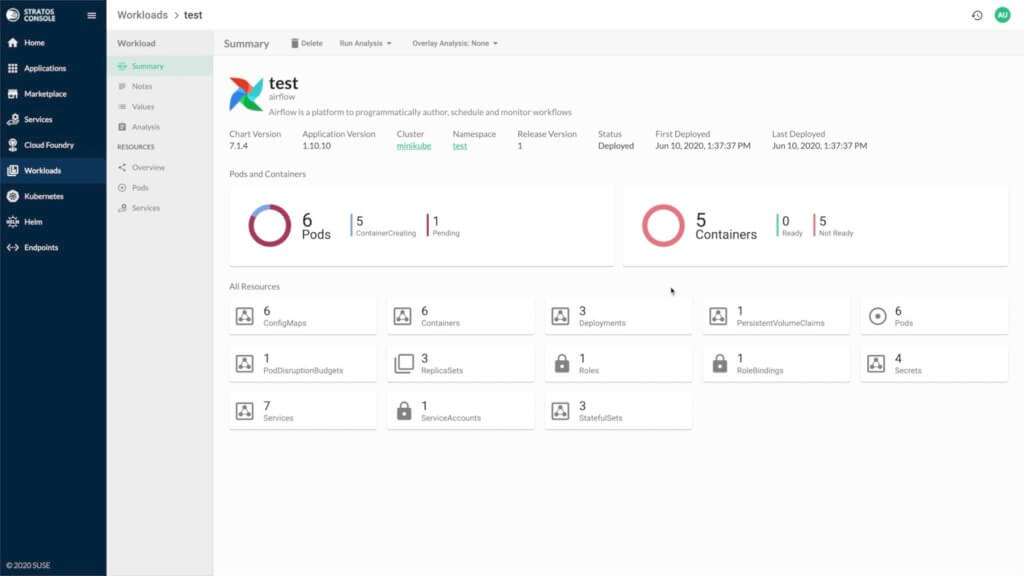Select Workloads in the sidebar
This screenshot has height=576, width=1024.
click(53, 170)
